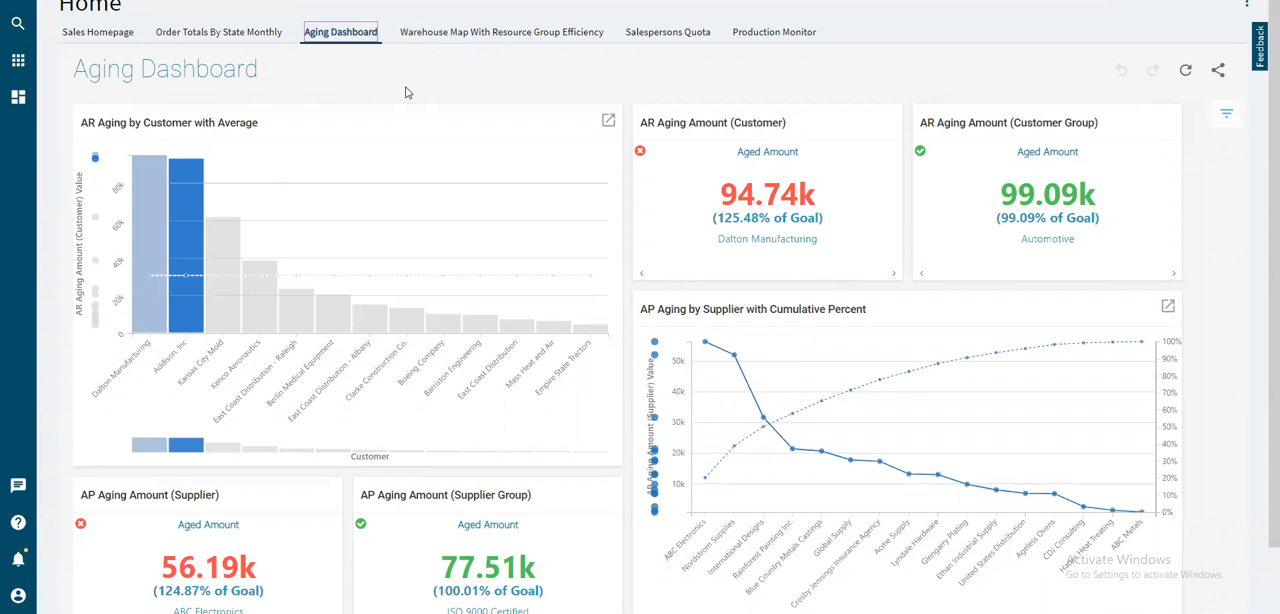Click the Aging Dashboard page title

pos(166,69)
